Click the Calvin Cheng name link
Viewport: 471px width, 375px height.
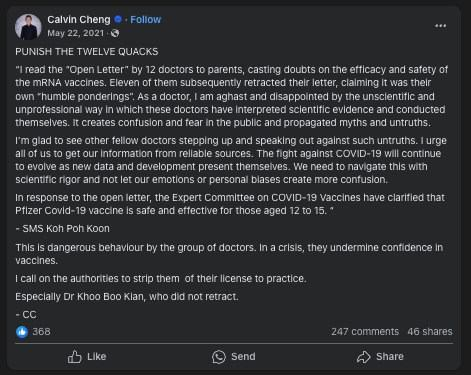(x=79, y=20)
